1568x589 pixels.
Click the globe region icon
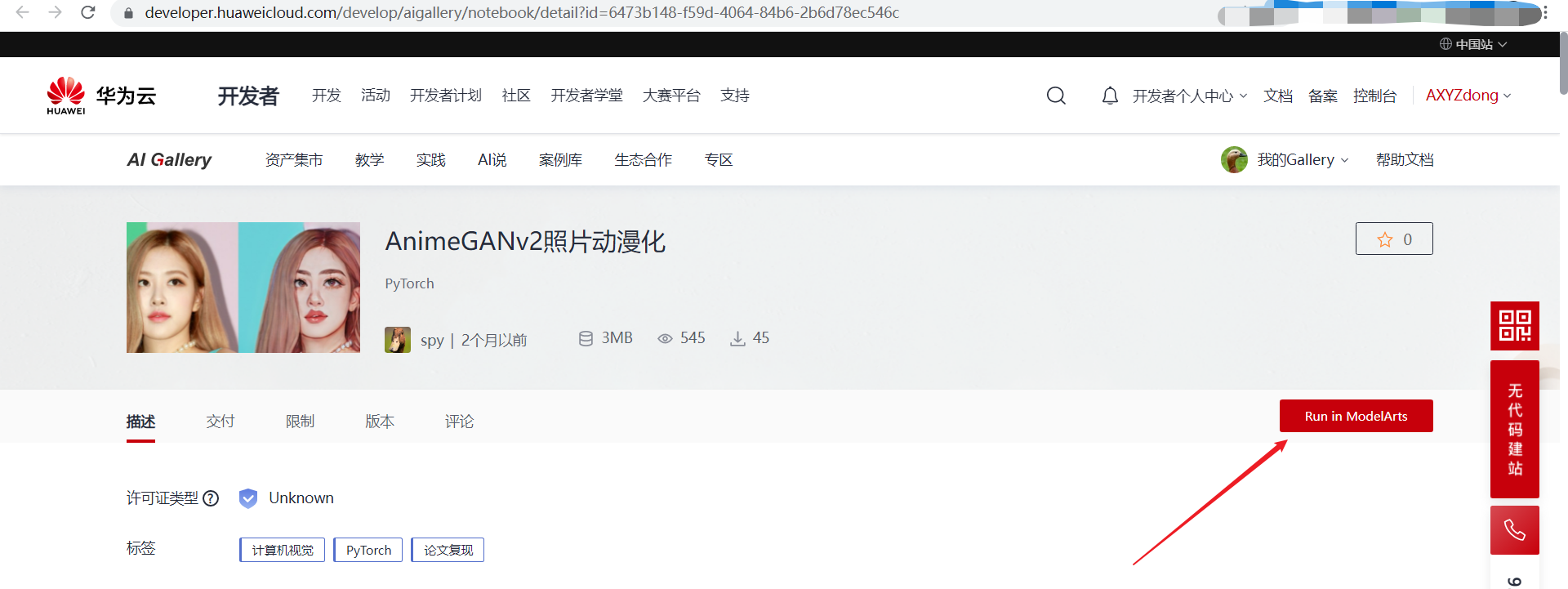1445,44
